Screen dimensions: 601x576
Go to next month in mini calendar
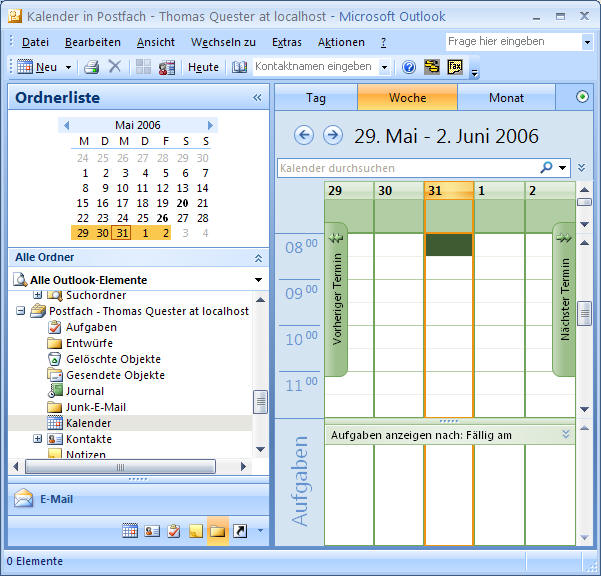[x=210, y=125]
